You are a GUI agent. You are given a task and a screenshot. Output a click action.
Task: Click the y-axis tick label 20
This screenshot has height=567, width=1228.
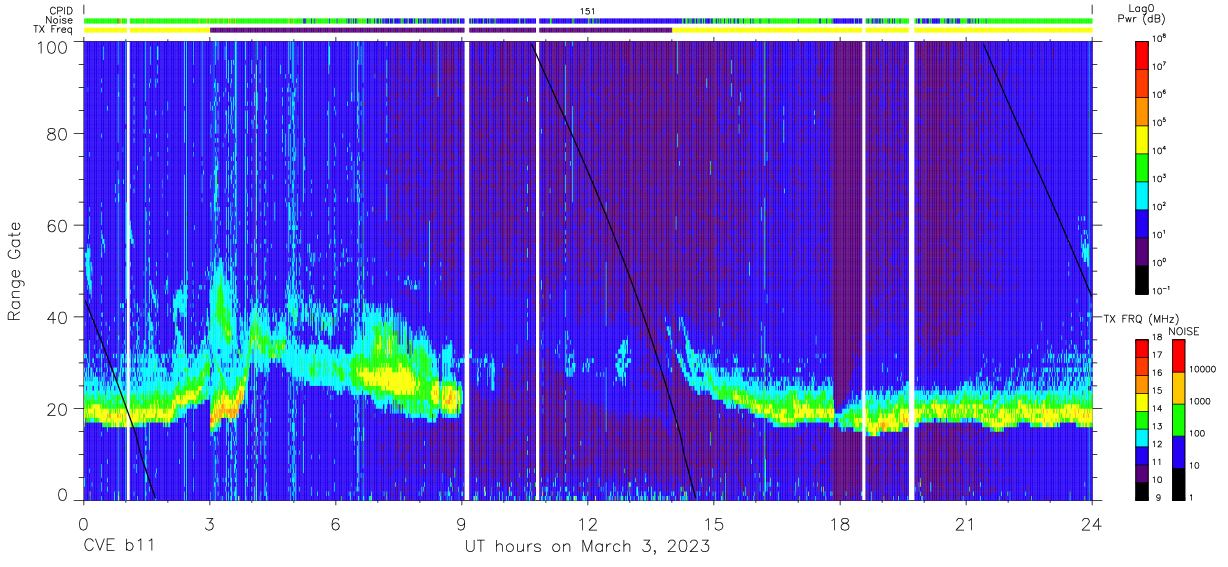[55, 409]
